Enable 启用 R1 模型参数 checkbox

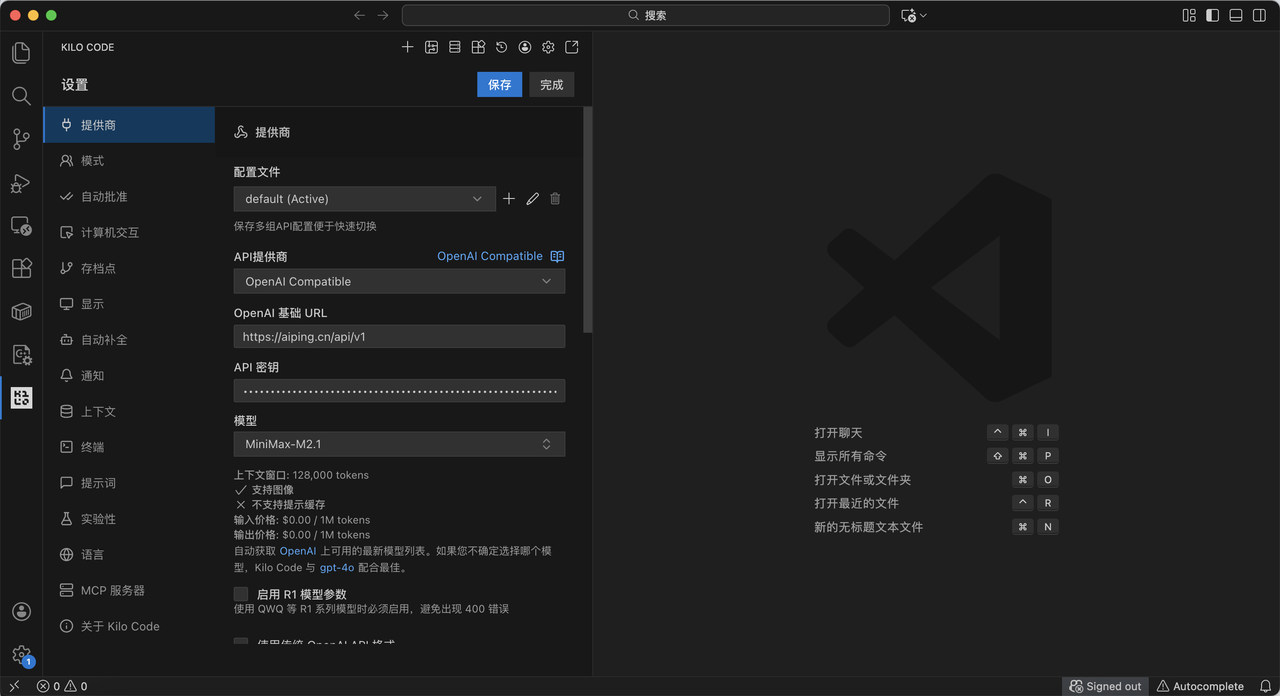[240, 593]
